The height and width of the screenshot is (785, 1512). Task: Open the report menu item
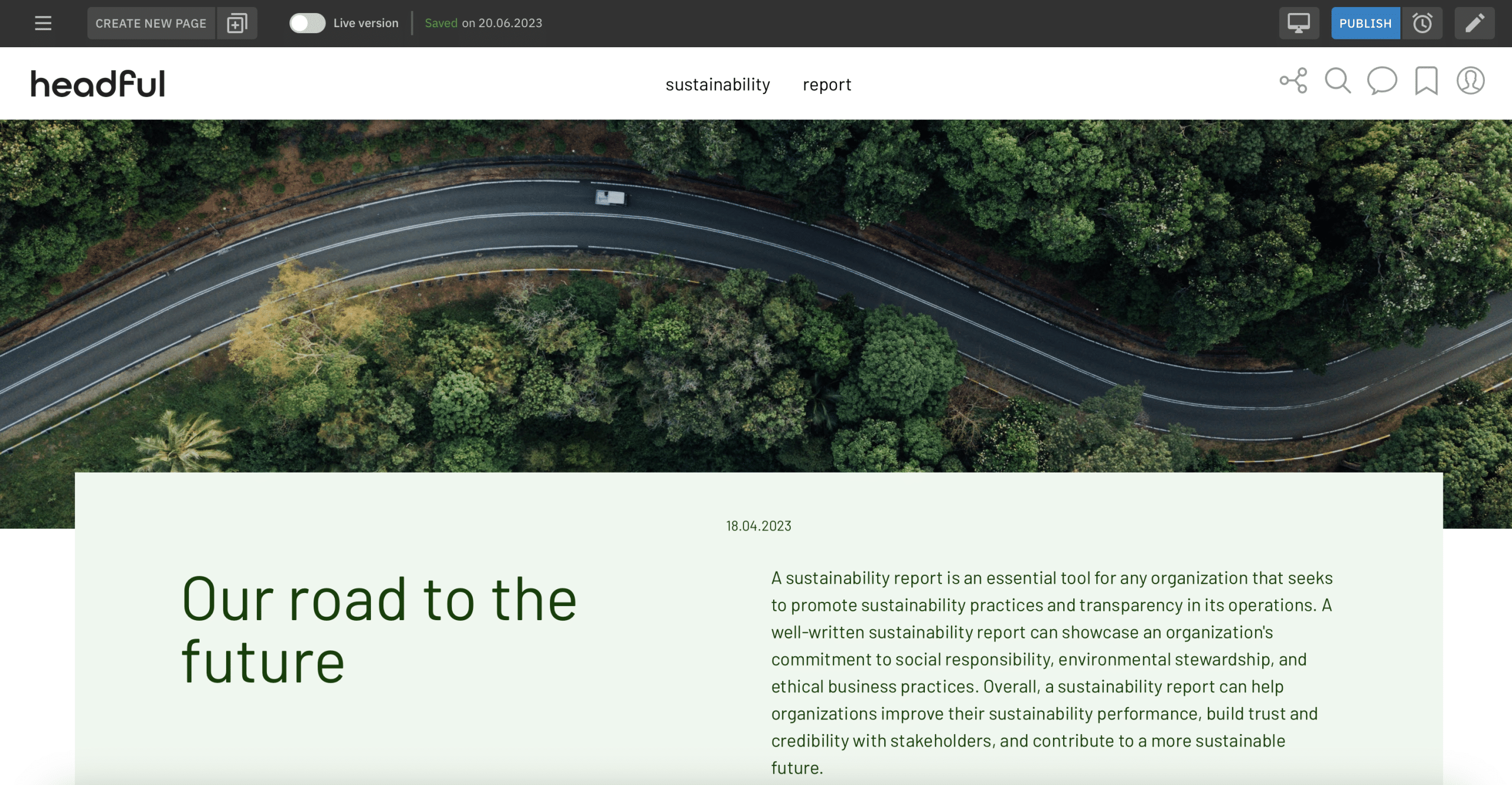tap(827, 84)
